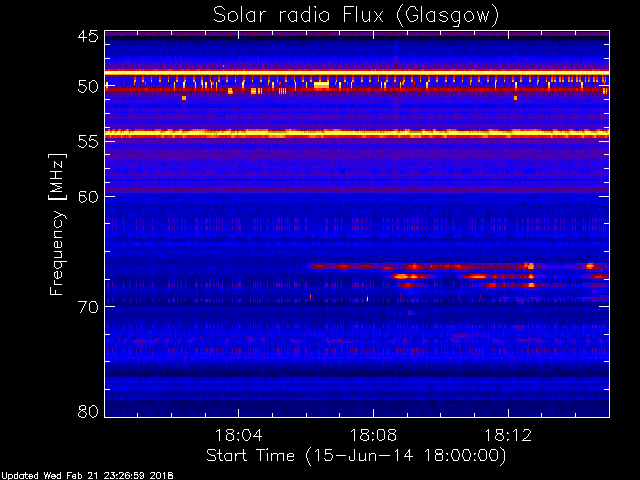Screen dimensions: 640x480
Task: Select the 50 frequency axis label
Action: tap(88, 86)
